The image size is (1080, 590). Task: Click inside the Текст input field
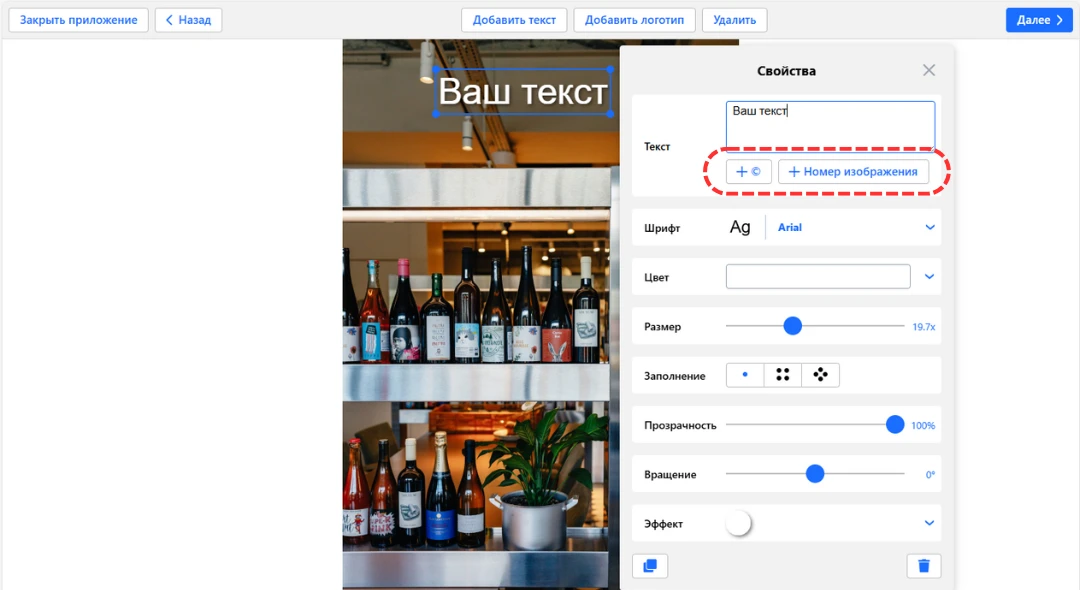click(830, 125)
